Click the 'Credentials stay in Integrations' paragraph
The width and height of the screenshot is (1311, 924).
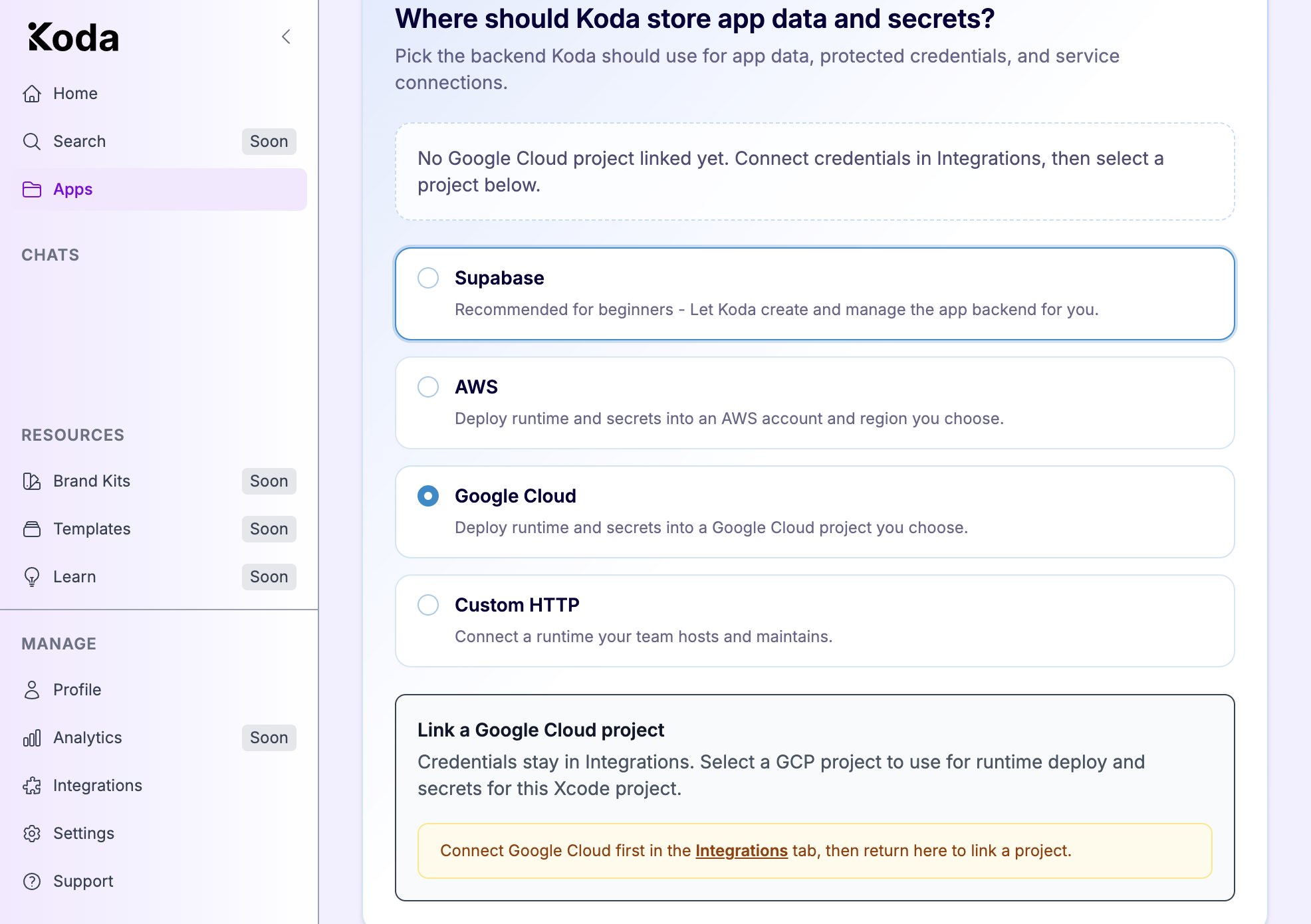[781, 775]
